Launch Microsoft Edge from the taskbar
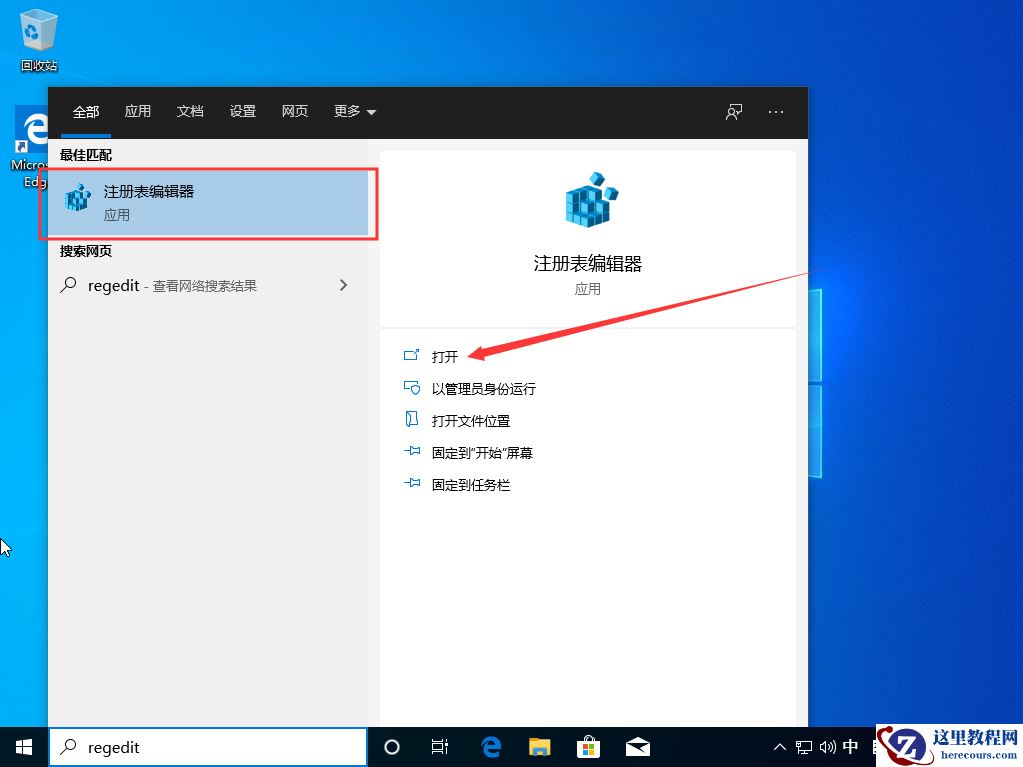The width and height of the screenshot is (1023, 767). 489,746
